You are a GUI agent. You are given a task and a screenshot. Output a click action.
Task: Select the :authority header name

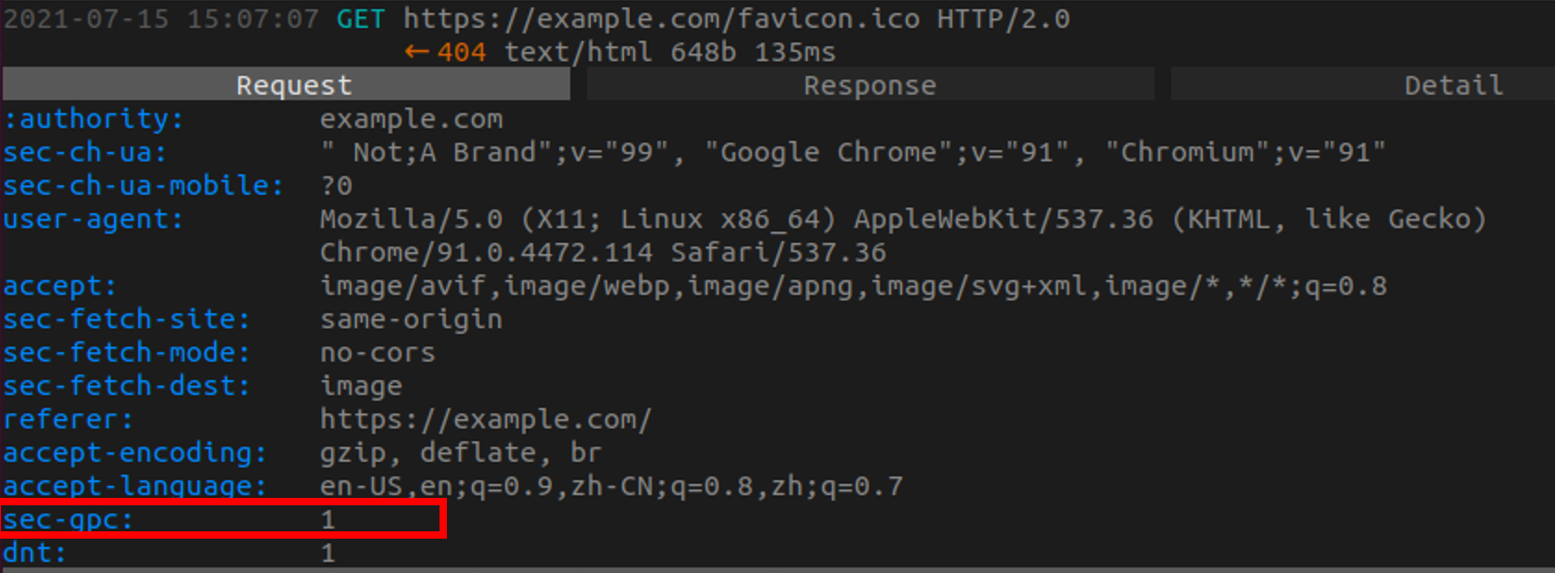(94, 119)
